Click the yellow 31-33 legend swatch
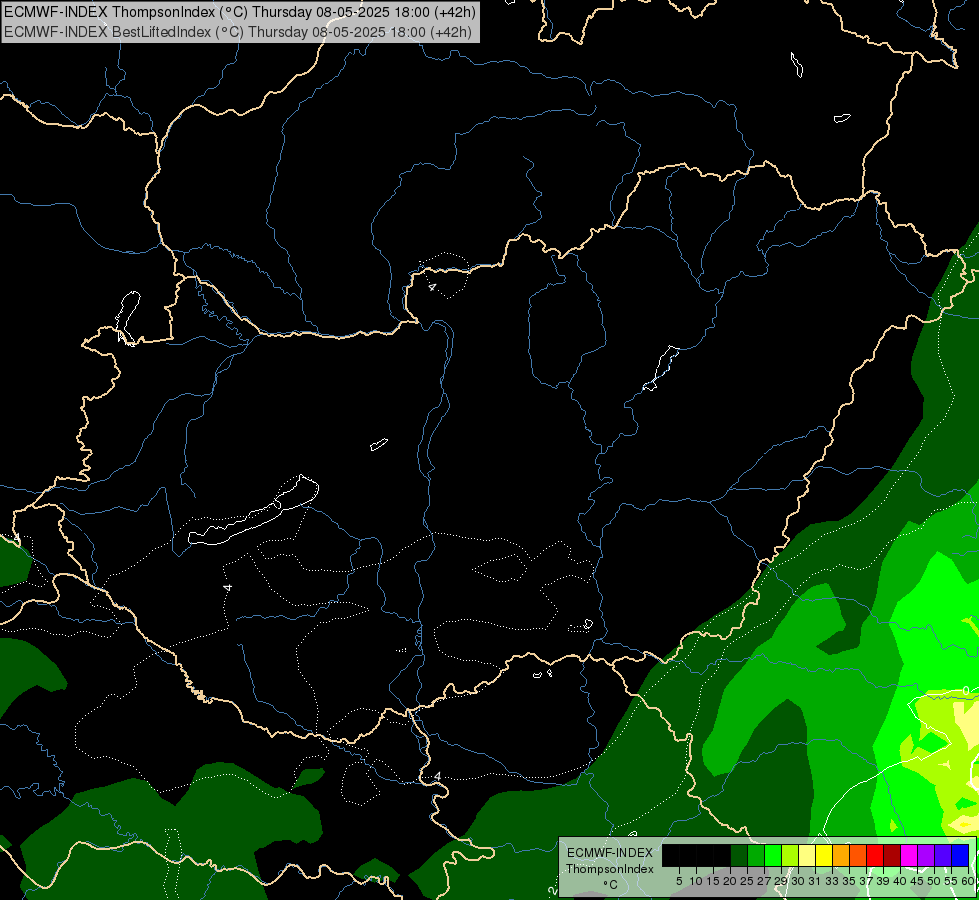The height and width of the screenshot is (900, 979). pos(824,855)
